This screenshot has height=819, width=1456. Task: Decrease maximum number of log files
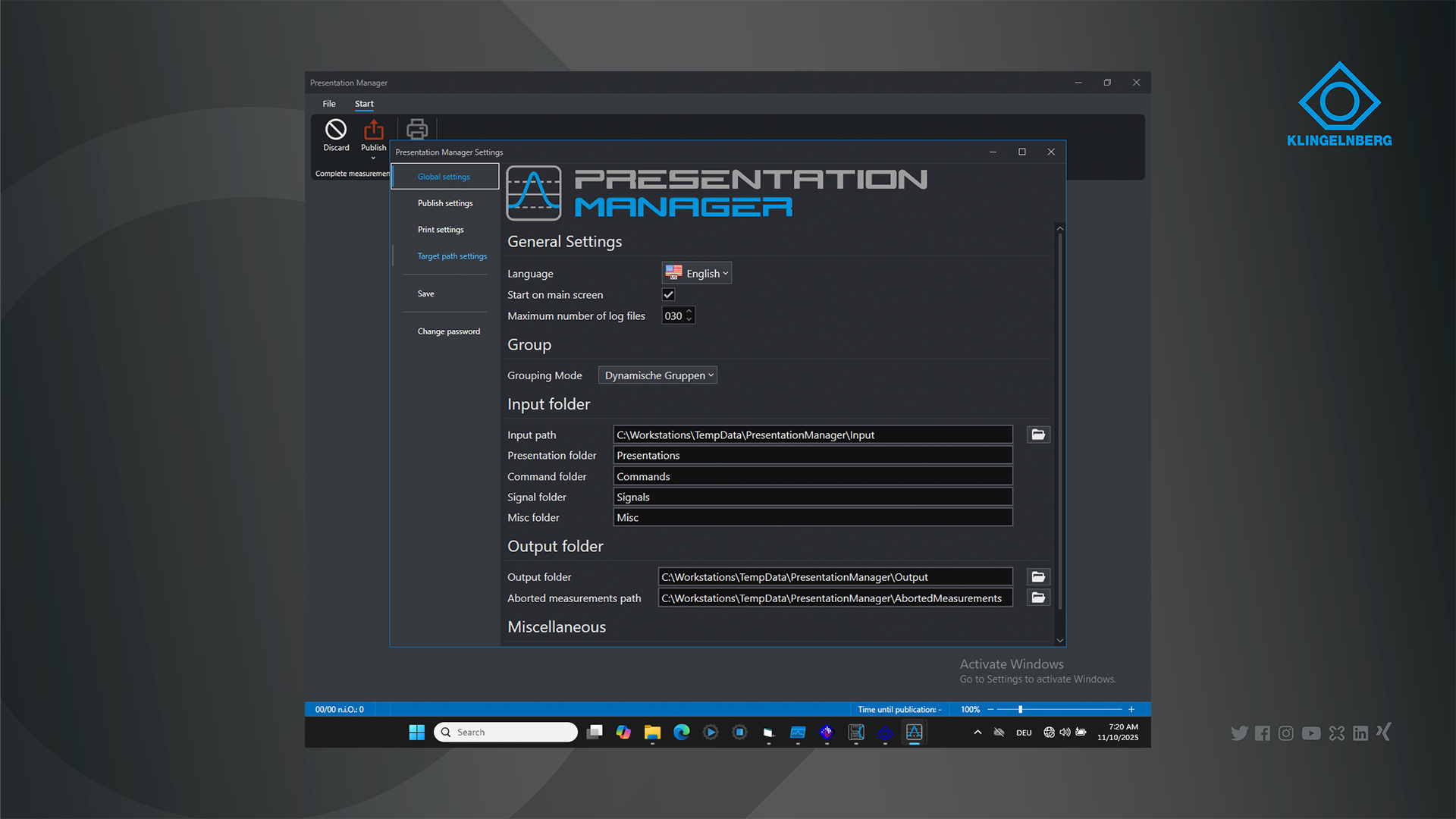[x=689, y=320]
